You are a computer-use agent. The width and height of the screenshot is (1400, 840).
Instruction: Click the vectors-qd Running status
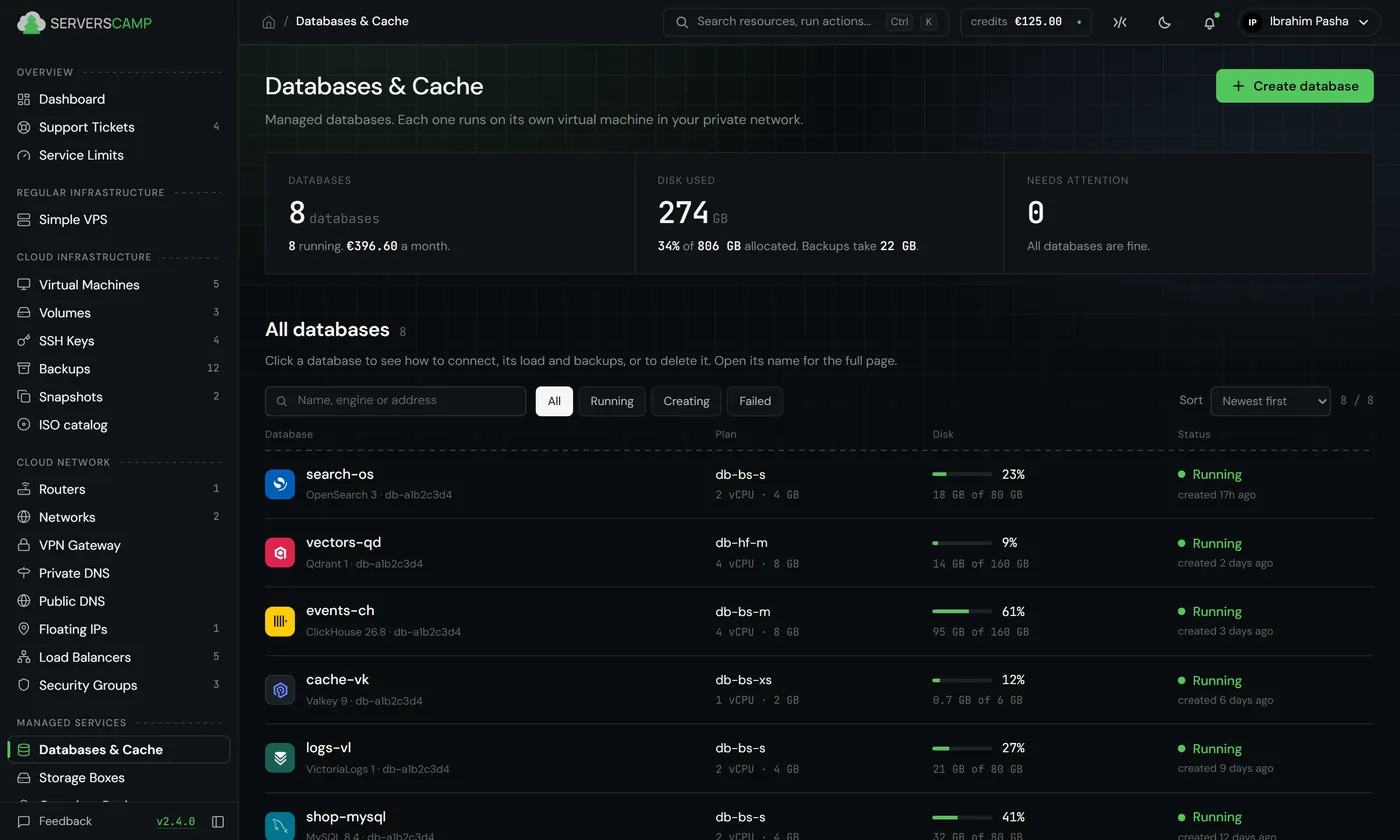tap(1210, 543)
